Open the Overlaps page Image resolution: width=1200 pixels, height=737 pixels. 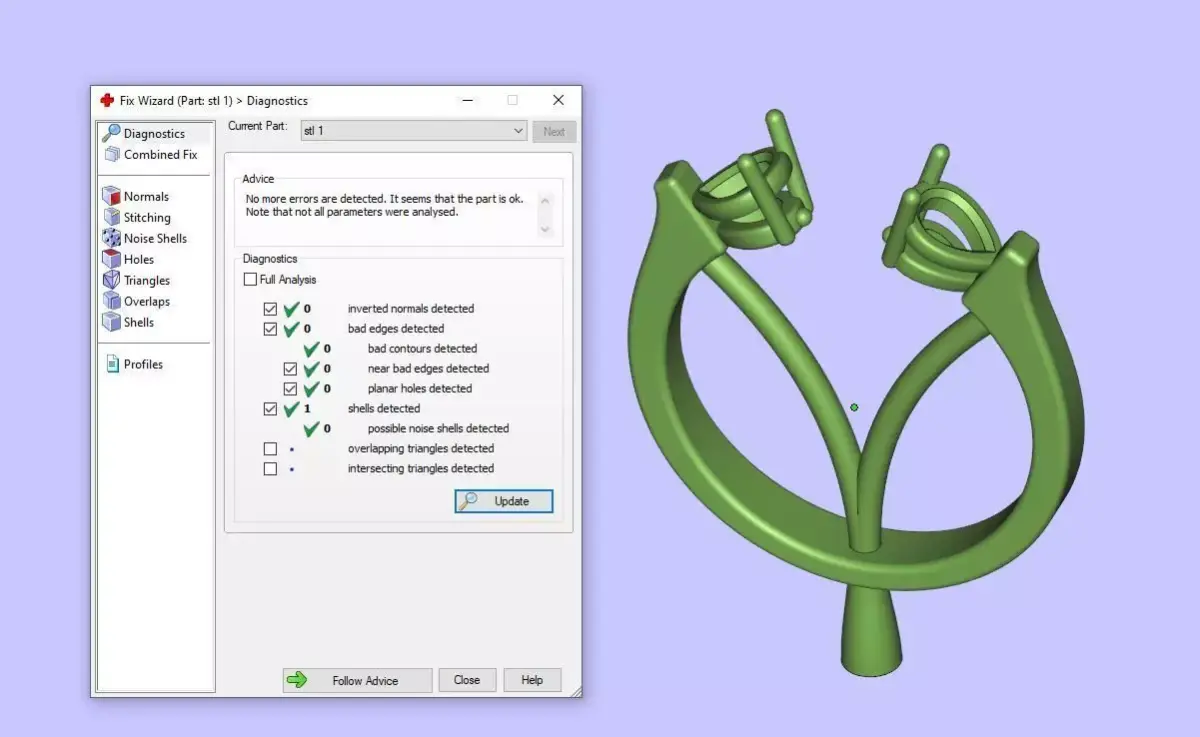[147, 301]
